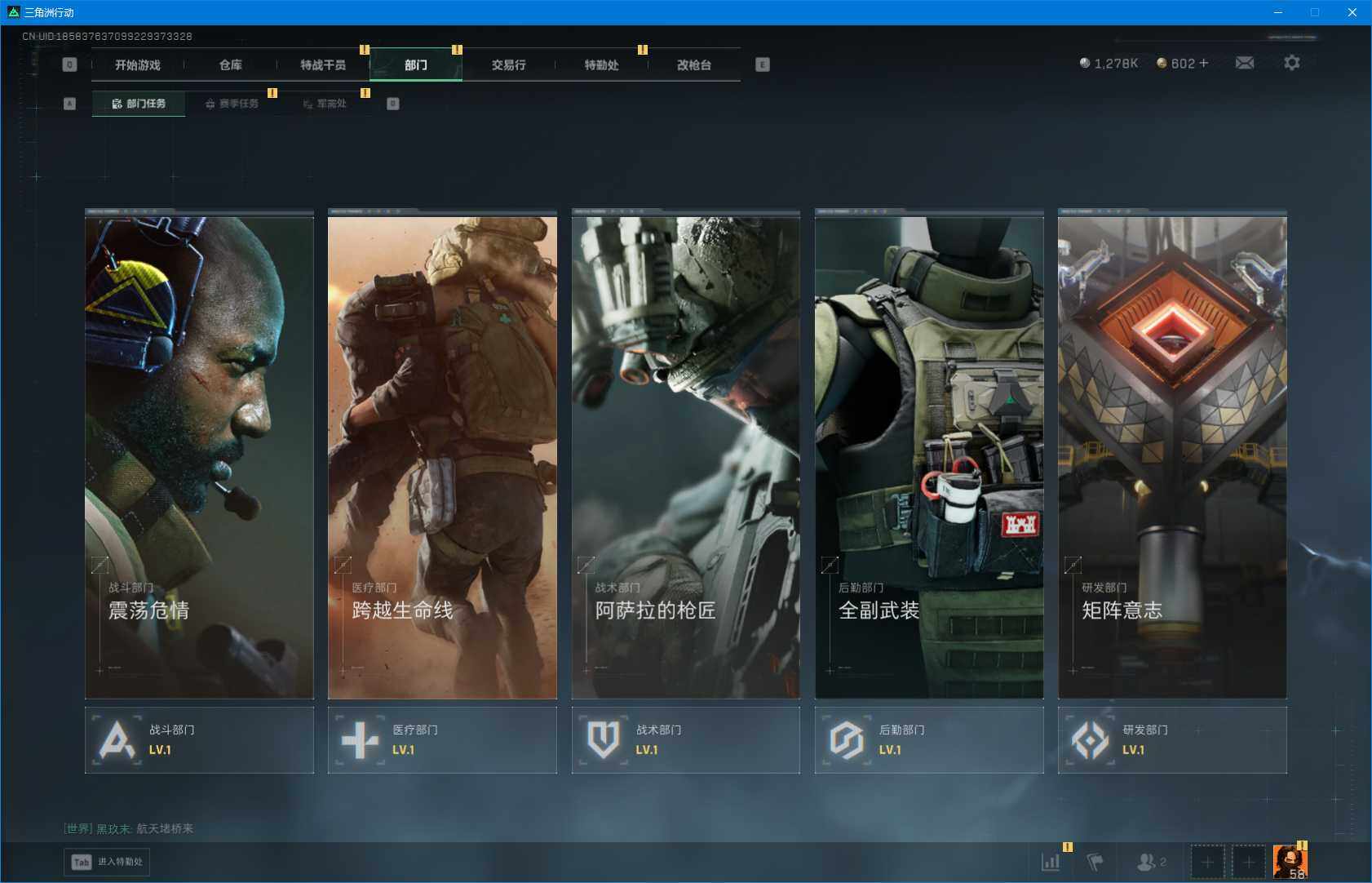Viewport: 1372px width, 883px height.
Task: Click the flag icon in bottom bar
Action: [1095, 861]
